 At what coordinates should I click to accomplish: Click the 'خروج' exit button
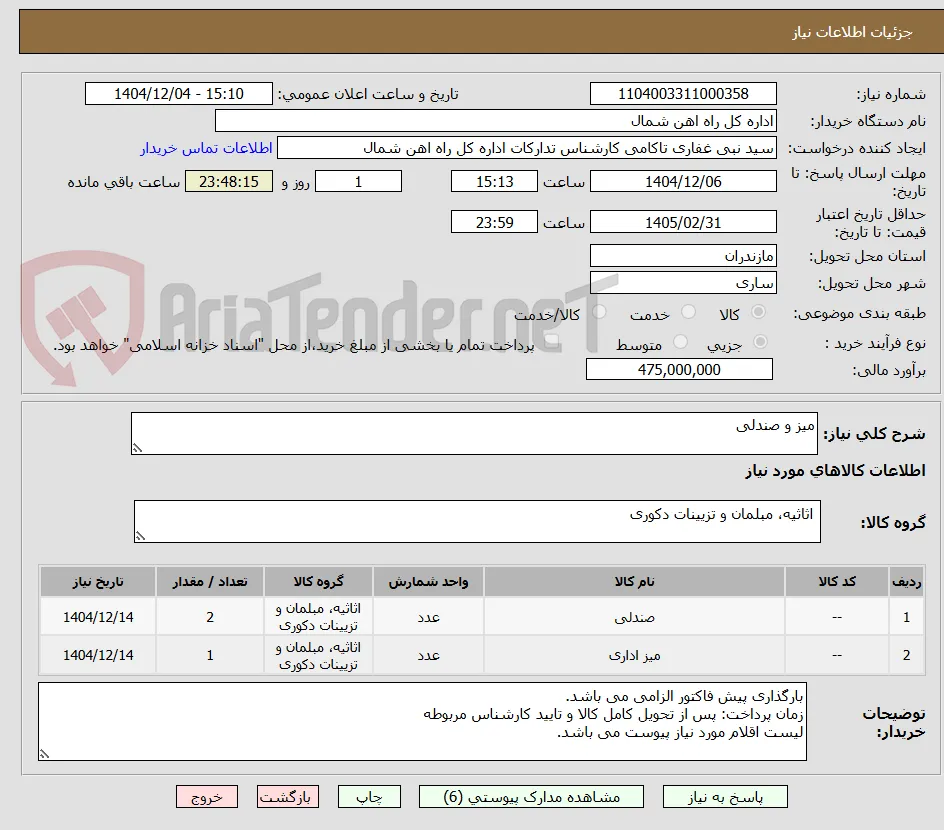(x=206, y=796)
